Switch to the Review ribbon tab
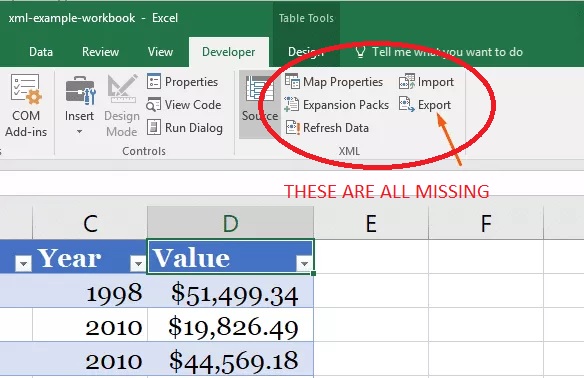This screenshot has width=584, height=378. click(100, 52)
